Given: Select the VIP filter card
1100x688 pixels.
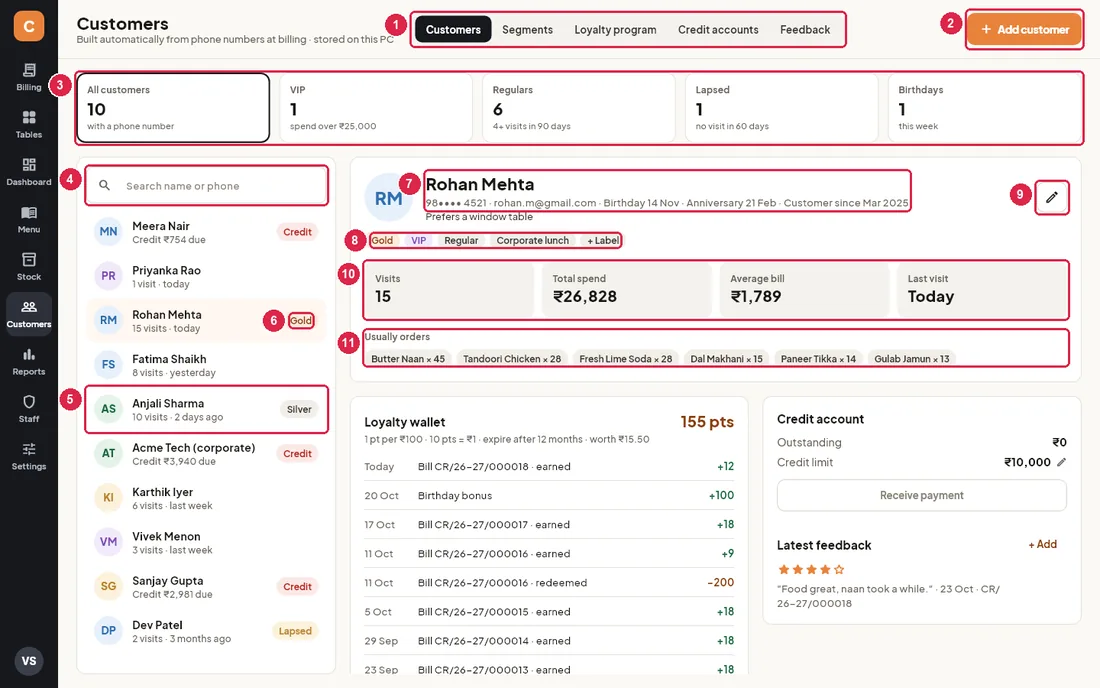Looking at the screenshot, I should pyautogui.click(x=375, y=108).
